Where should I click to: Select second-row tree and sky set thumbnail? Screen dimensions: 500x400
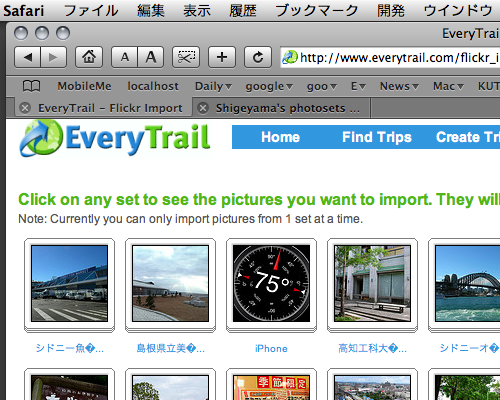[170, 388]
